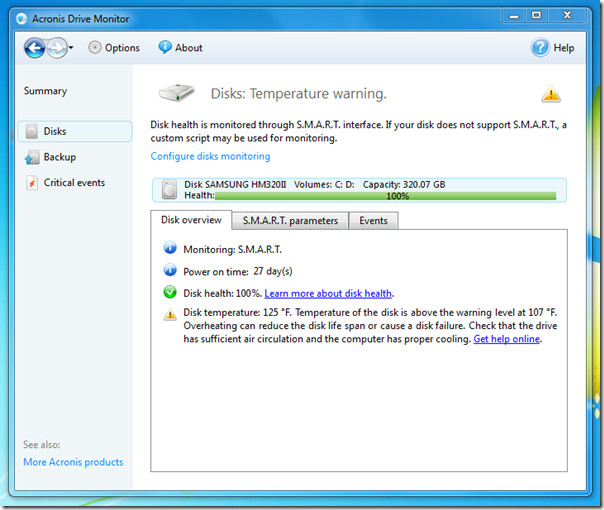Image resolution: width=604 pixels, height=510 pixels.
Task: Open the More Acronis products link
Action: pos(73,462)
